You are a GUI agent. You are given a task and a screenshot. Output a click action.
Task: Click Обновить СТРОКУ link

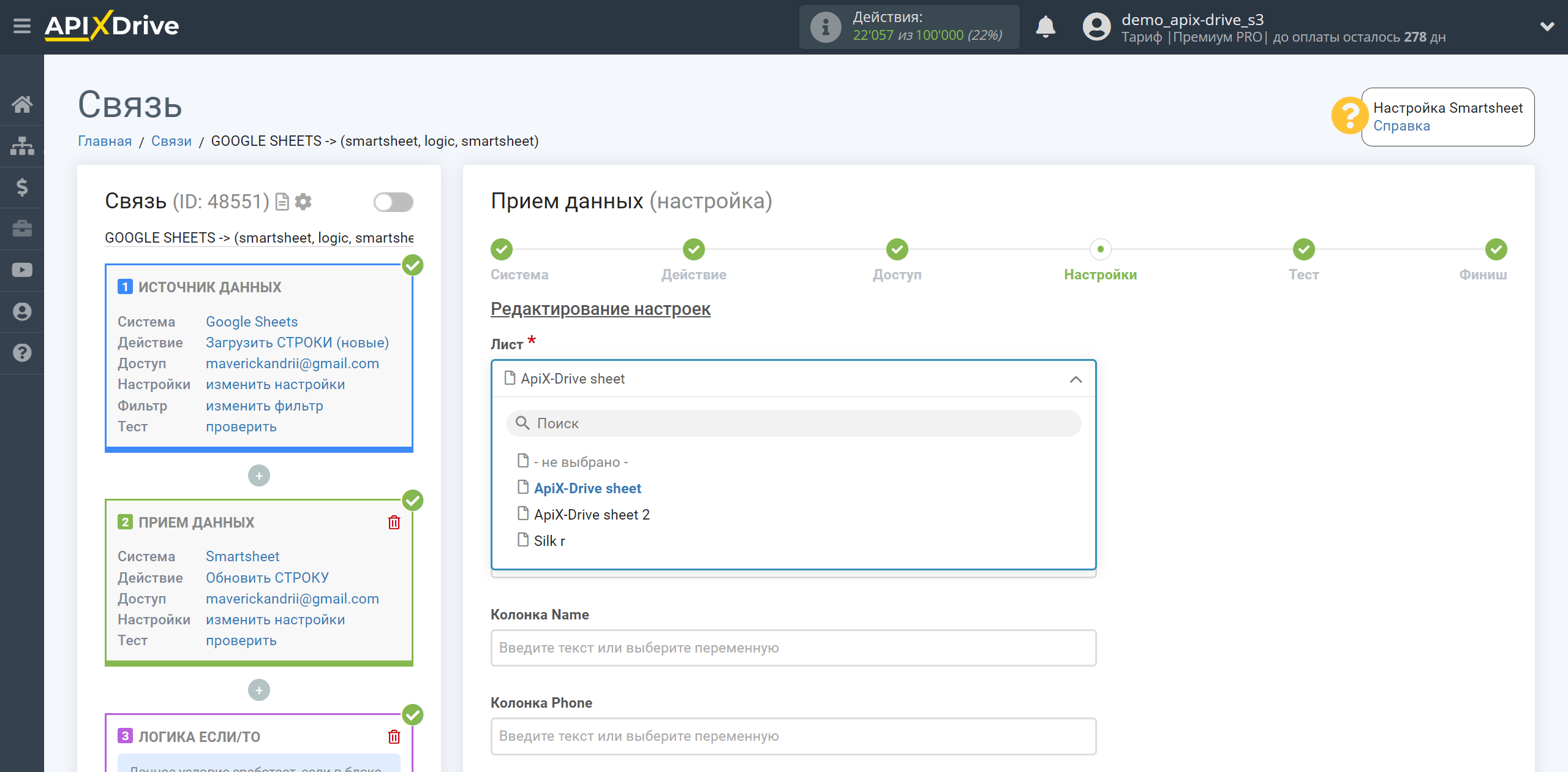pyautogui.click(x=267, y=578)
